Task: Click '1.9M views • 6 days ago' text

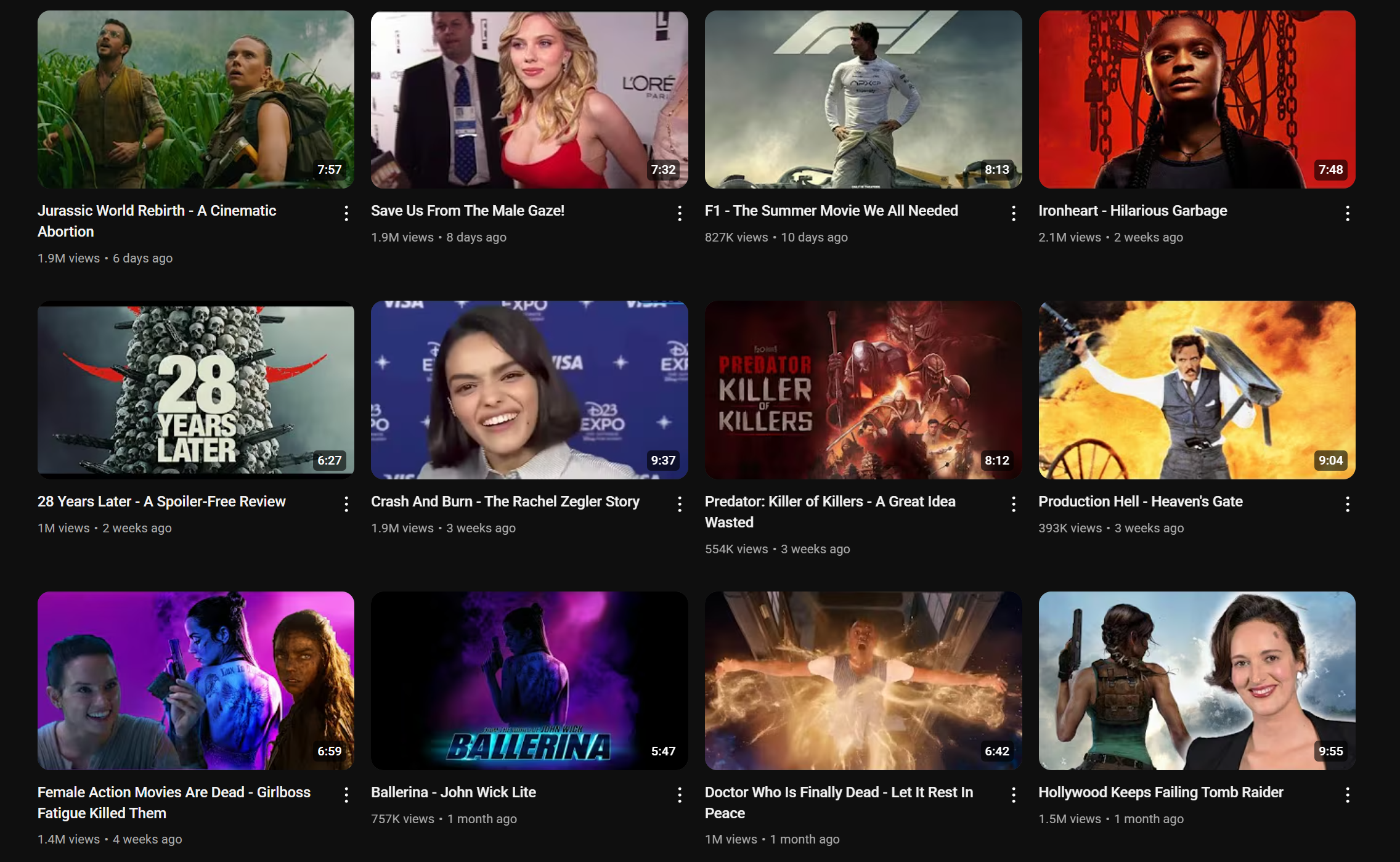Action: pos(105,258)
